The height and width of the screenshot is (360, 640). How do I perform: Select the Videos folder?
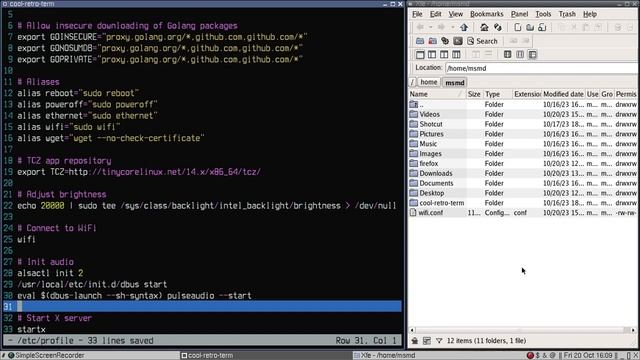[x=522, y=114]
